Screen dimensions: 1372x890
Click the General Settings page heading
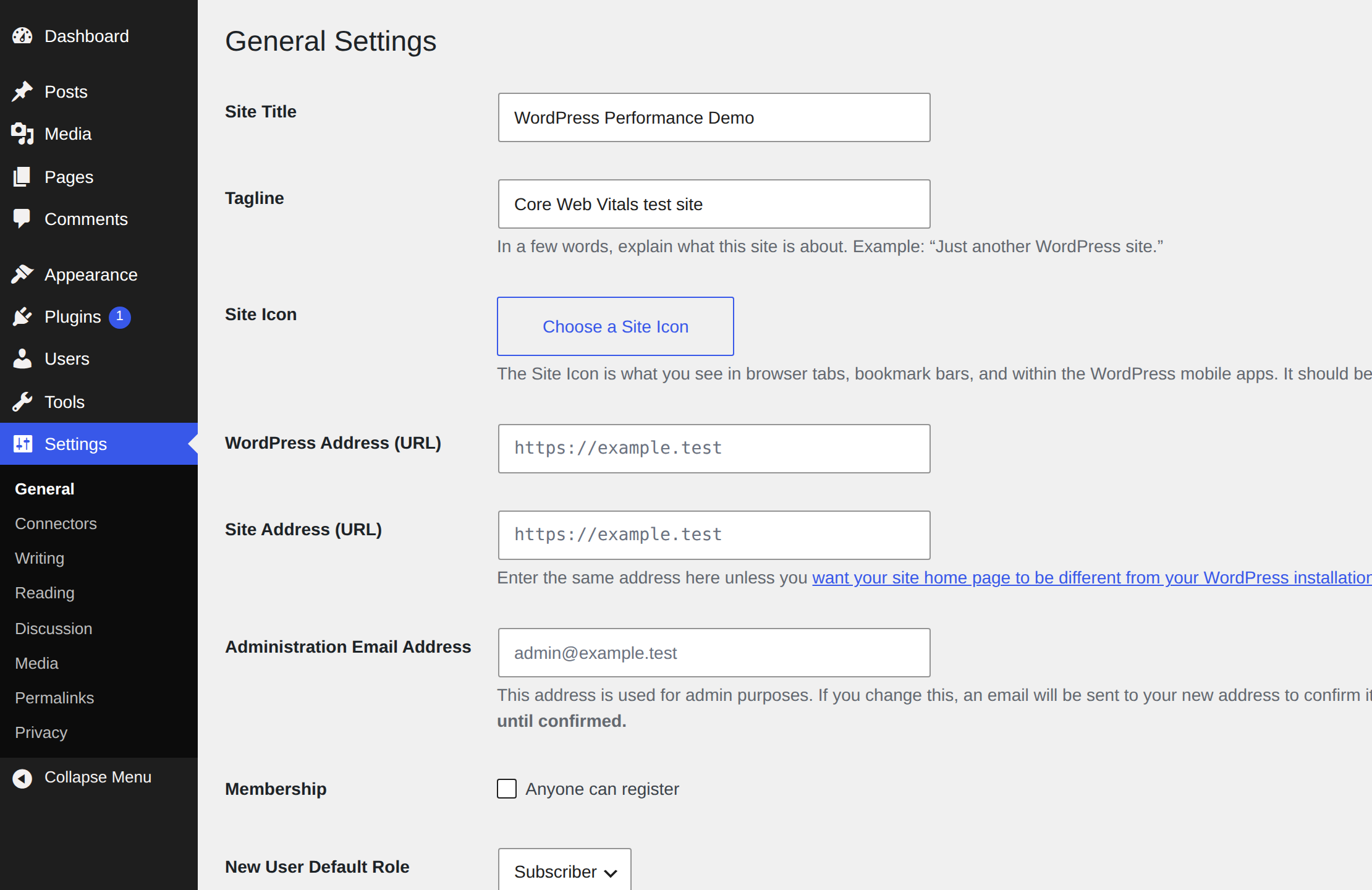tap(331, 41)
